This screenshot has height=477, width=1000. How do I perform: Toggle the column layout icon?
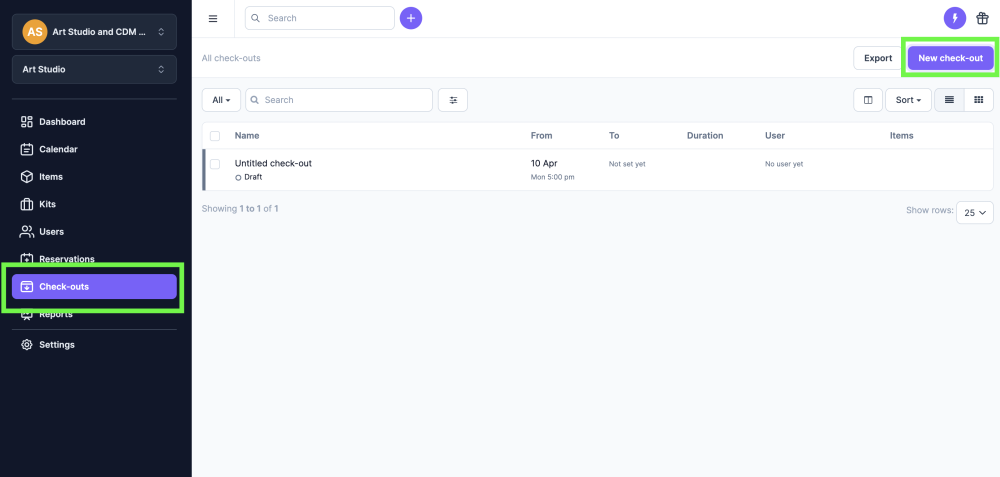click(868, 100)
